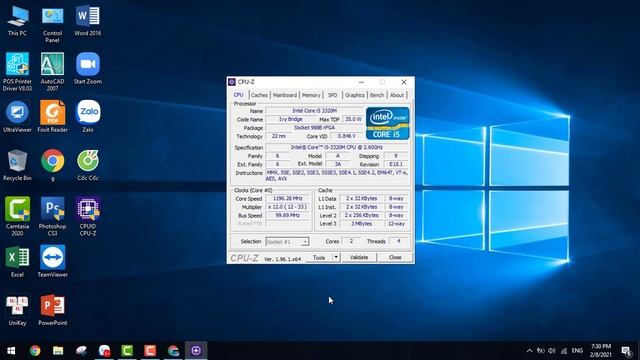
Task: Launch the Word 2016 desktop shortcut
Action: pos(88,21)
